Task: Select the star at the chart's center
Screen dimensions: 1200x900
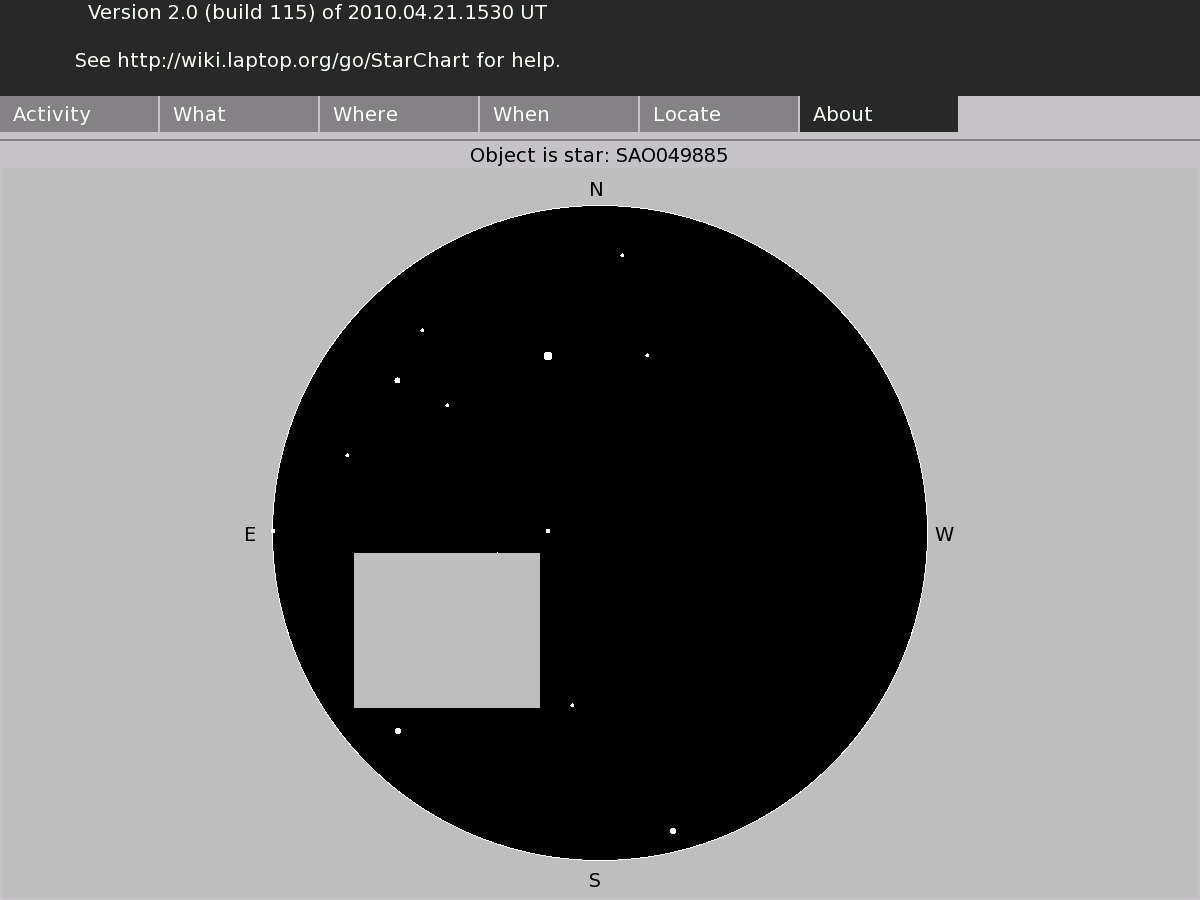Action: click(548, 531)
